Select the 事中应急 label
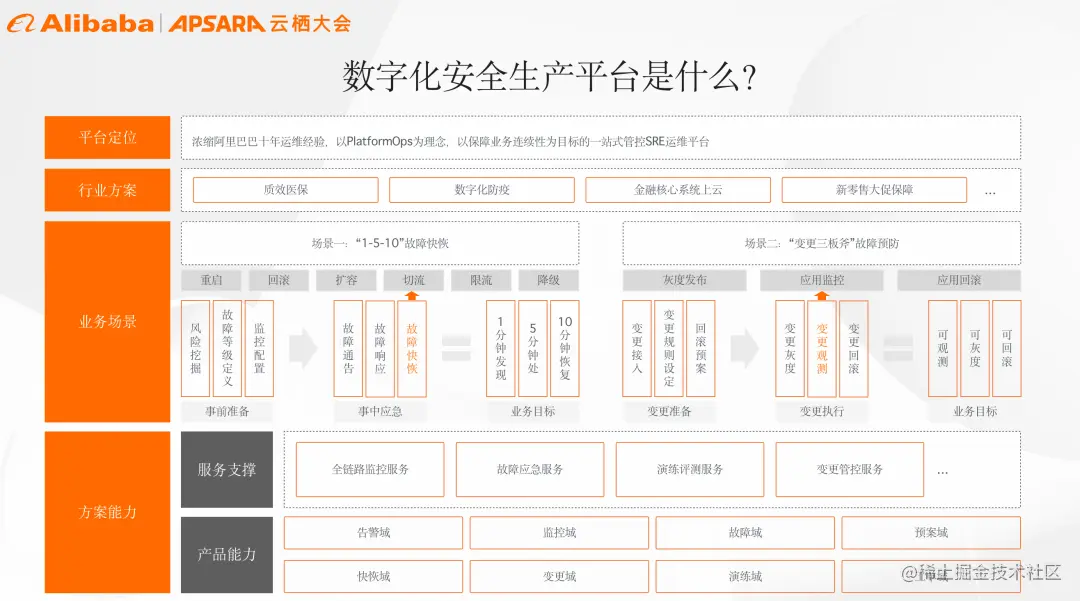 pyautogui.click(x=380, y=412)
